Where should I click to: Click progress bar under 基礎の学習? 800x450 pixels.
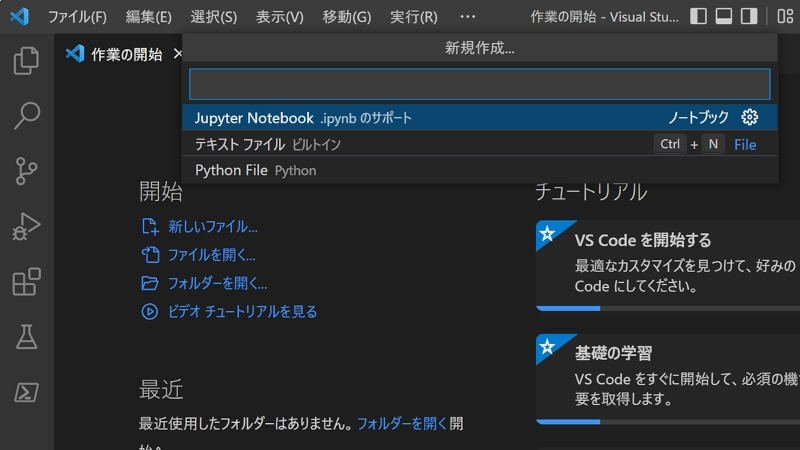[668, 422]
